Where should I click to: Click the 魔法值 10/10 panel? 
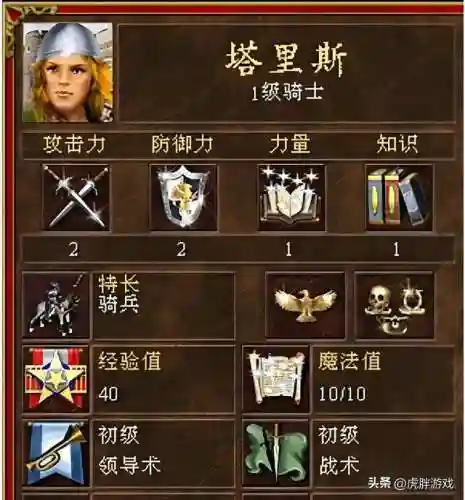pyautogui.click(x=383, y=379)
